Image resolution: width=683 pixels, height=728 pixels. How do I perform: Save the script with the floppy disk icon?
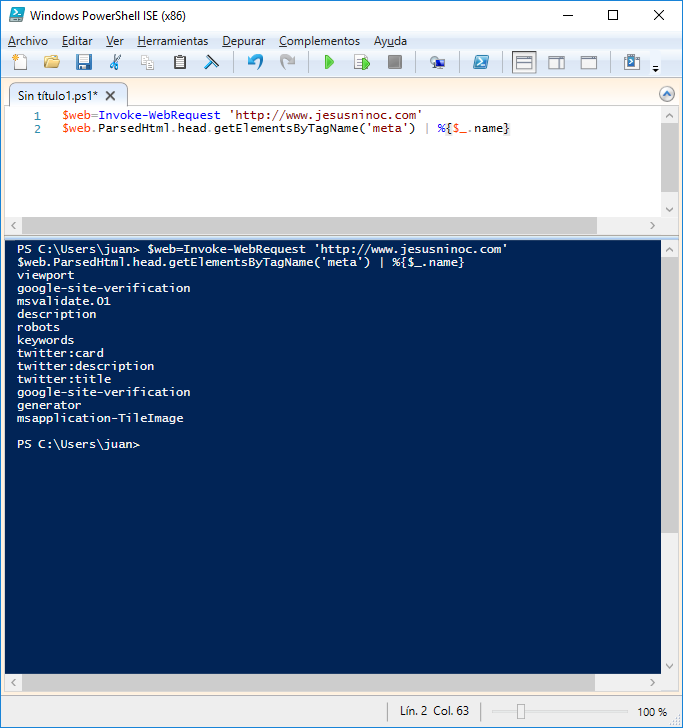tap(84, 62)
